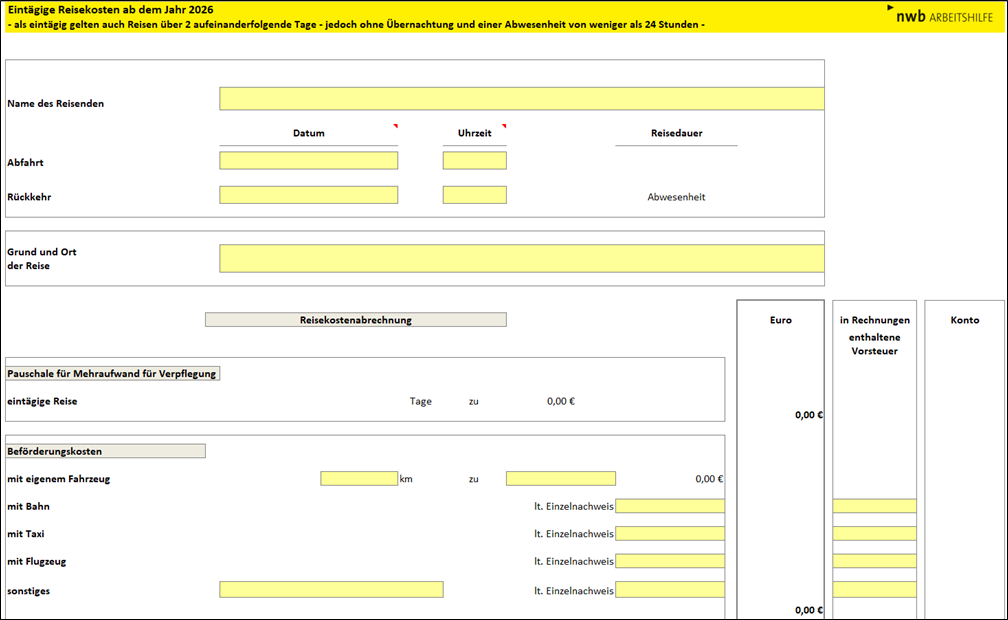Click the mit Flugzeug Einzelnachweis amount field

pos(669,561)
